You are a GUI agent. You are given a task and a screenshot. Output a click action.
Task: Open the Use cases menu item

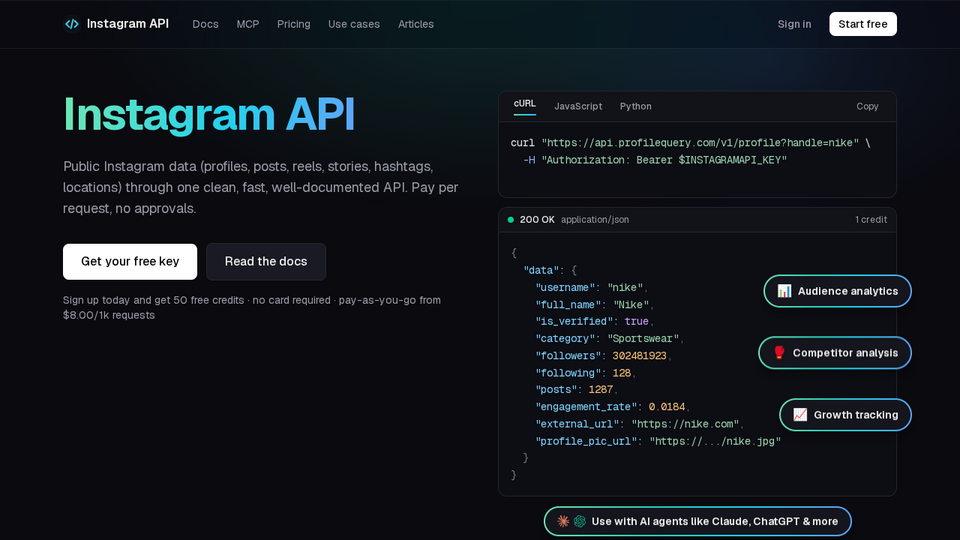tap(354, 24)
